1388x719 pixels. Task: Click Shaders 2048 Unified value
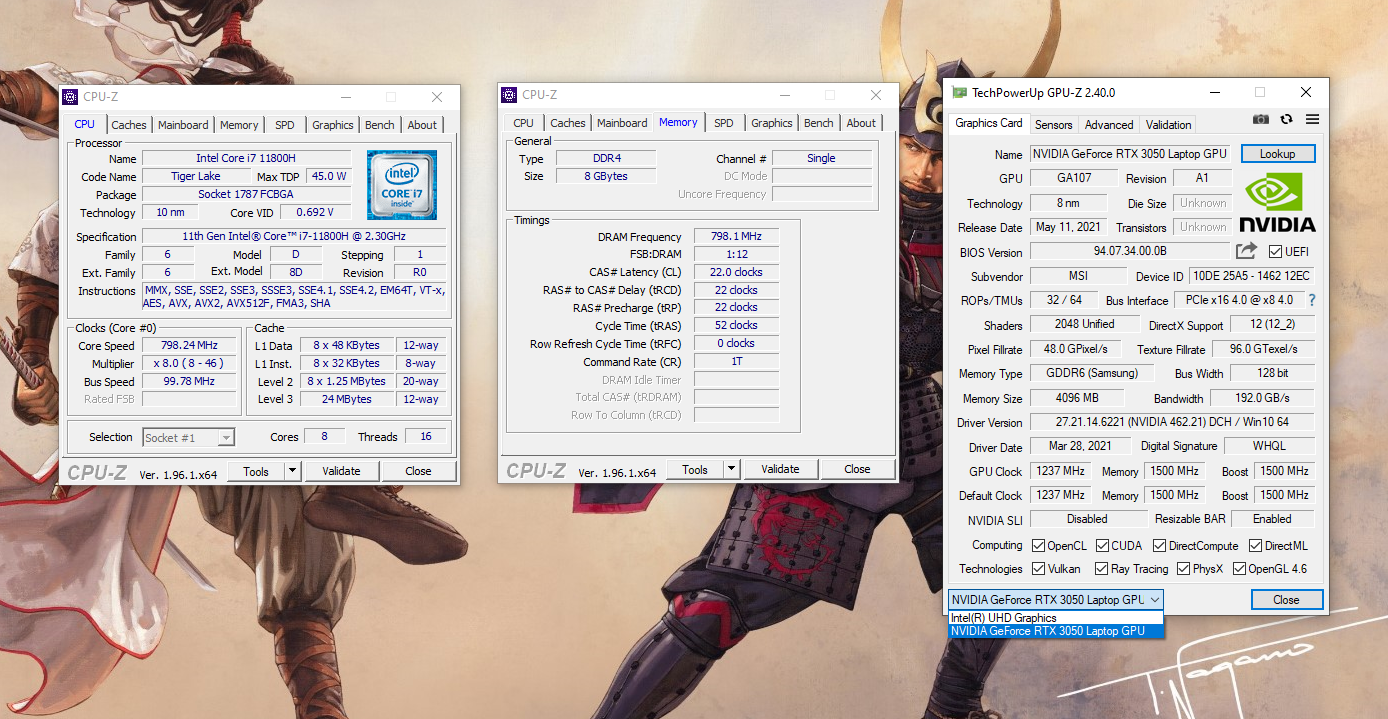point(1085,324)
